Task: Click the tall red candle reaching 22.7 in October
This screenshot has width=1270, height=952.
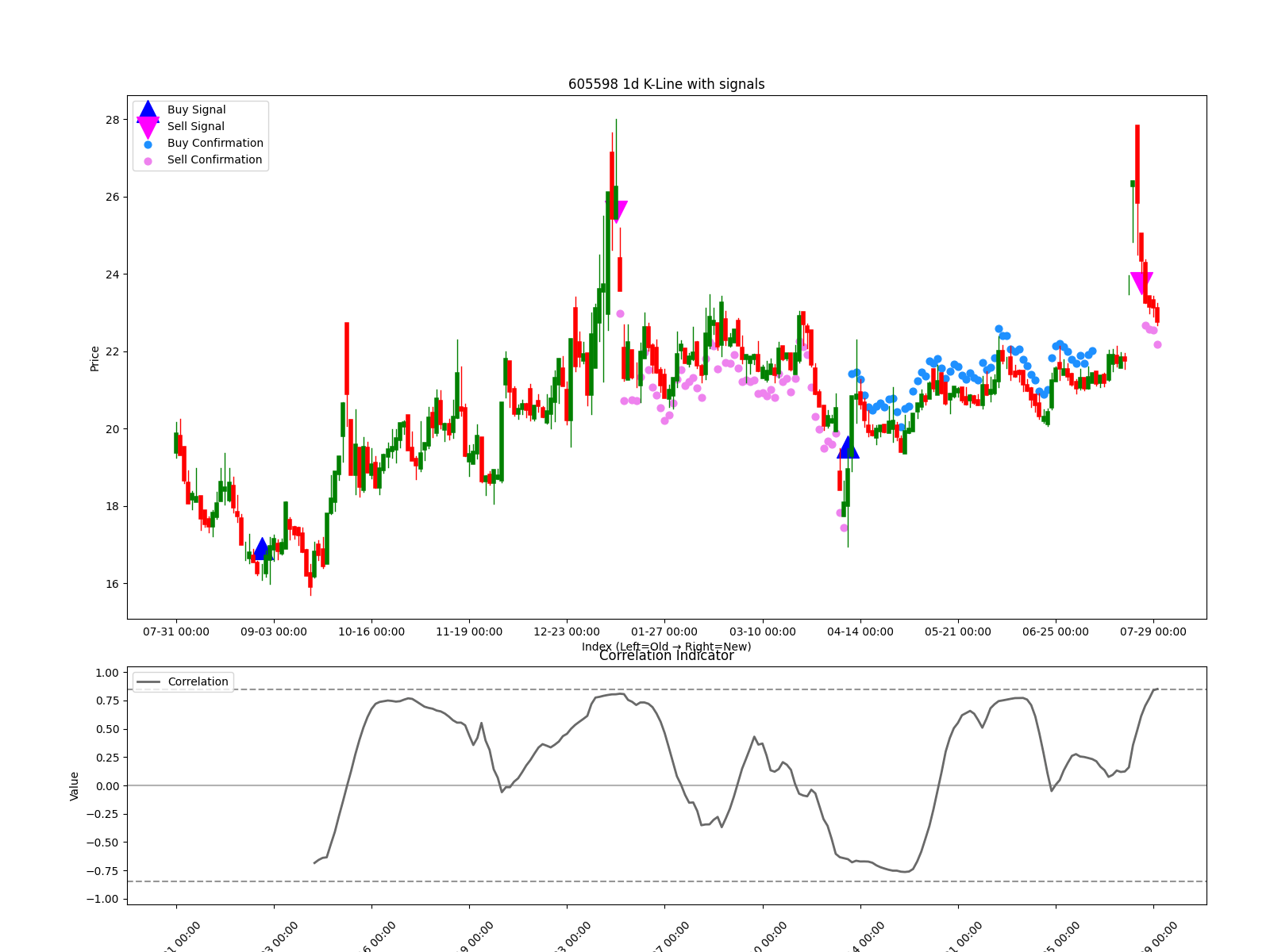Action: click(347, 359)
